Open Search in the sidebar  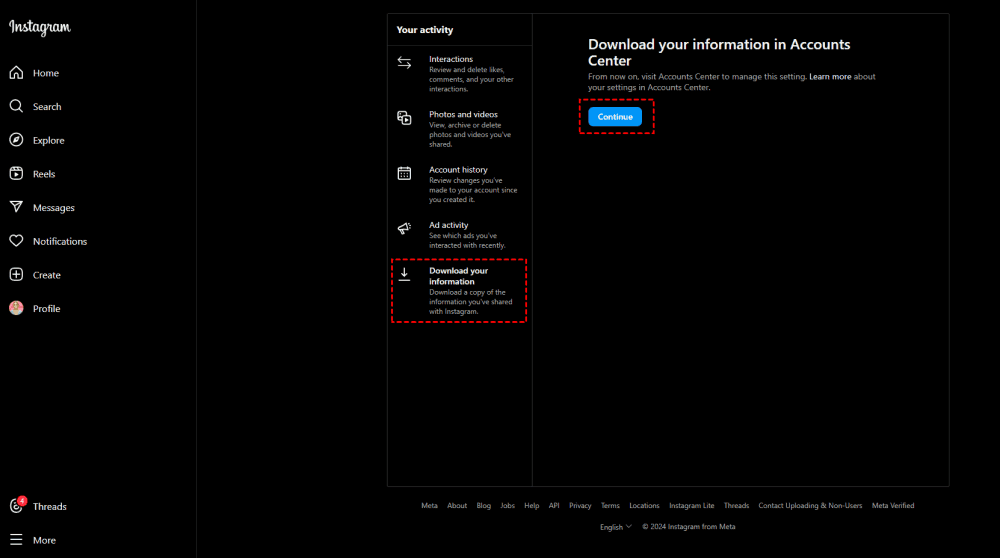[x=47, y=106]
